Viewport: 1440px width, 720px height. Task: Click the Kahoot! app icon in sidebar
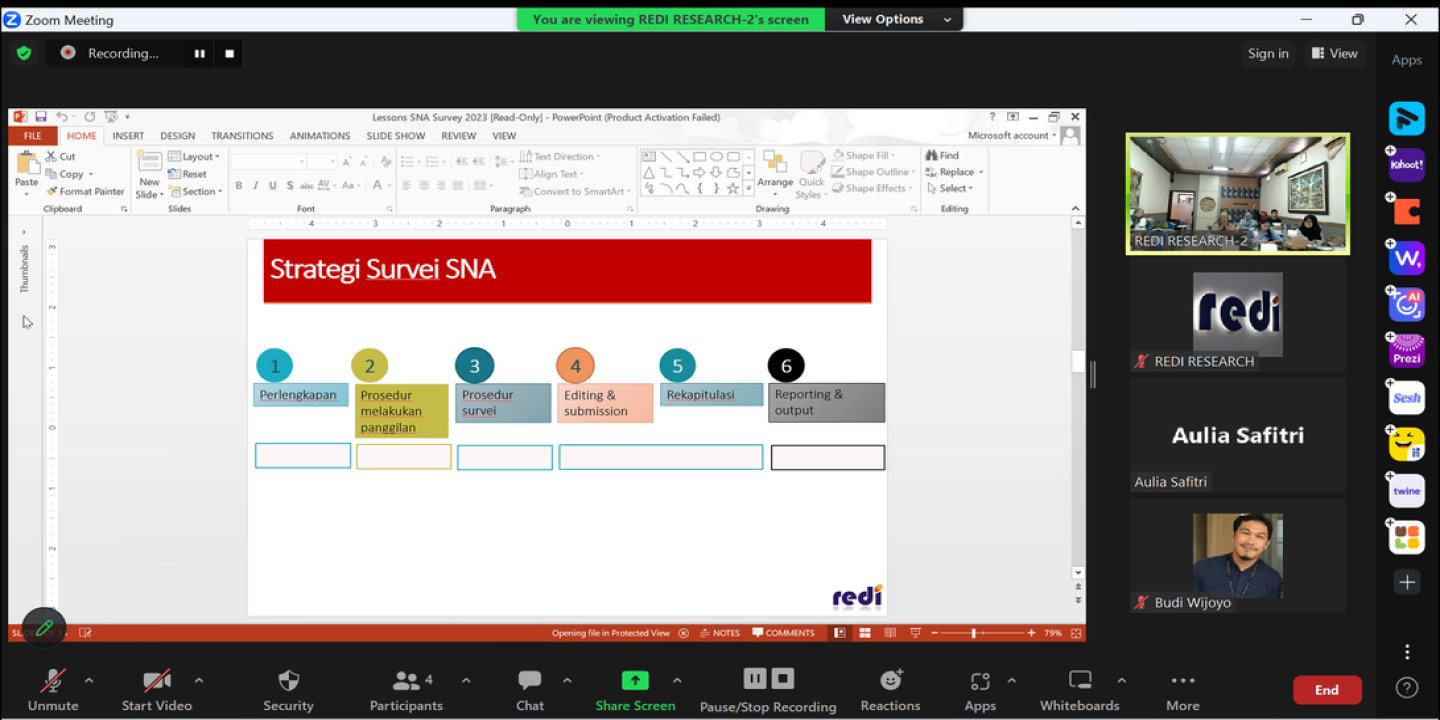click(x=1407, y=165)
